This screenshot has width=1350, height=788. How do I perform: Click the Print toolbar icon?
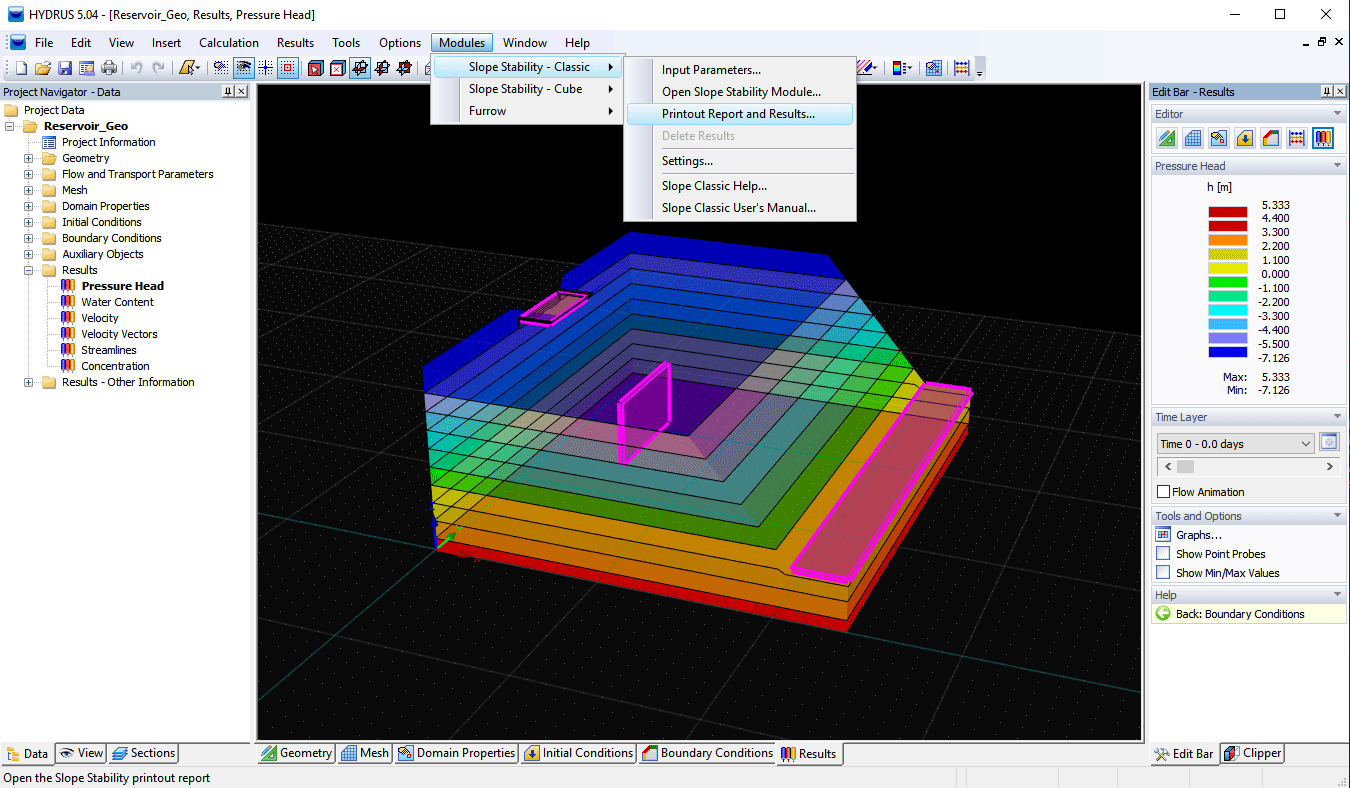click(x=109, y=68)
